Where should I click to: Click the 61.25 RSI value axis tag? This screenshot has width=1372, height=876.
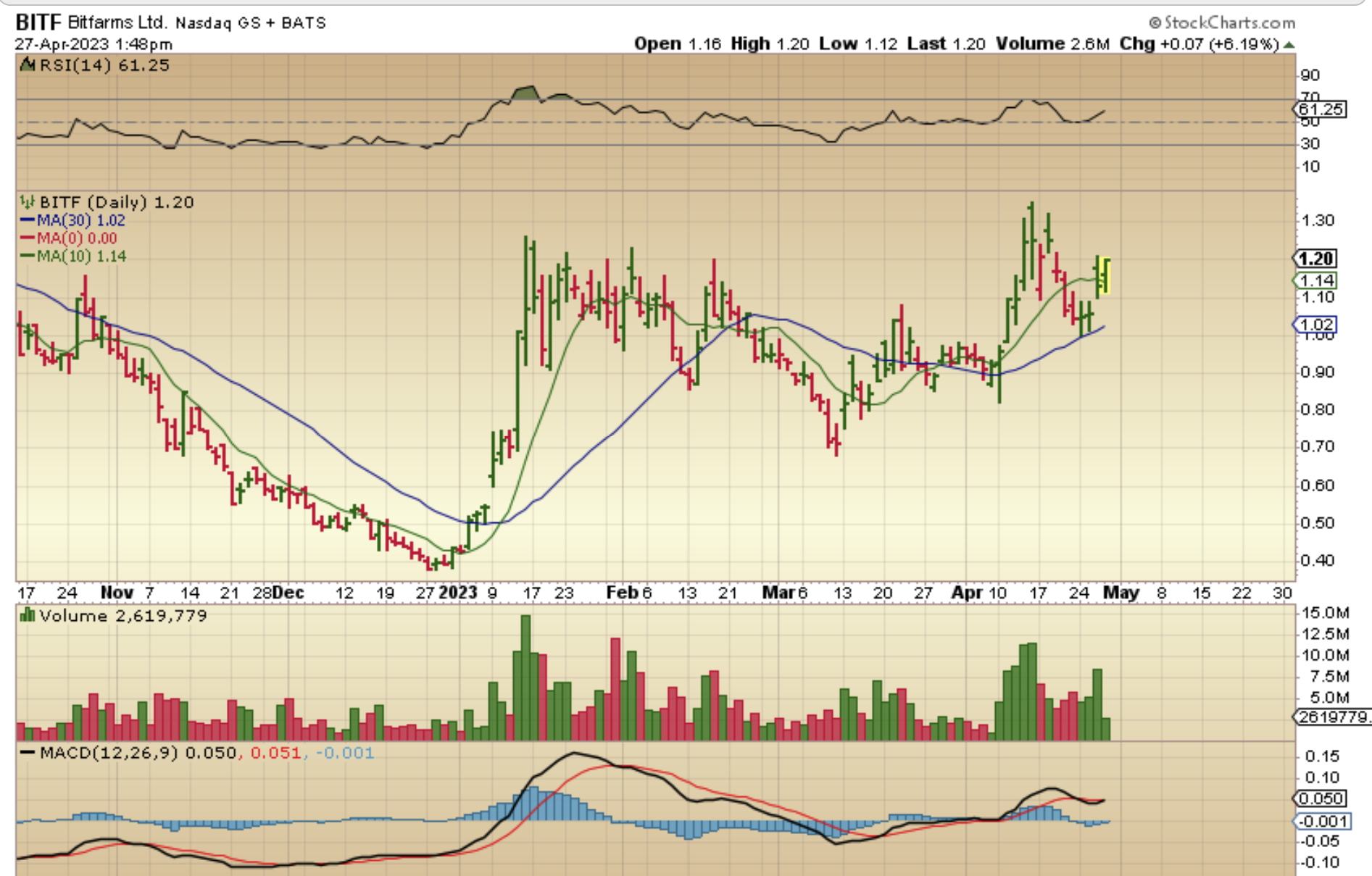tap(1321, 109)
